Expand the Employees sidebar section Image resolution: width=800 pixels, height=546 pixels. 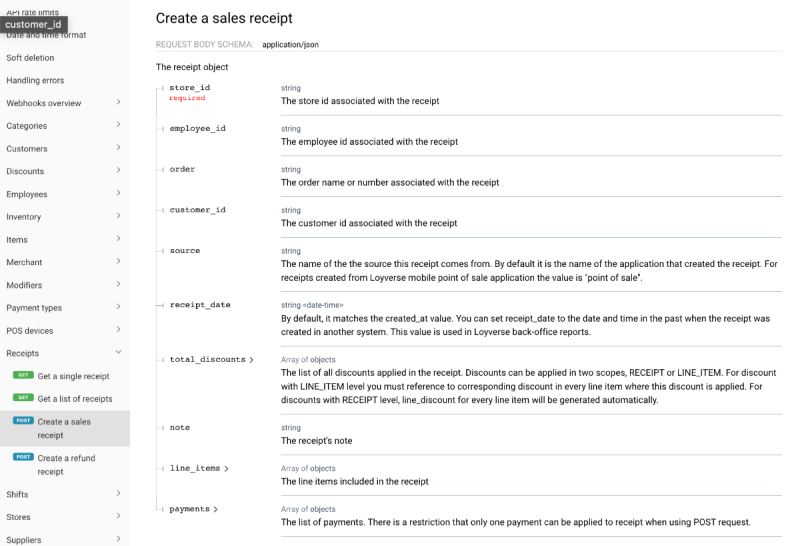pos(64,194)
